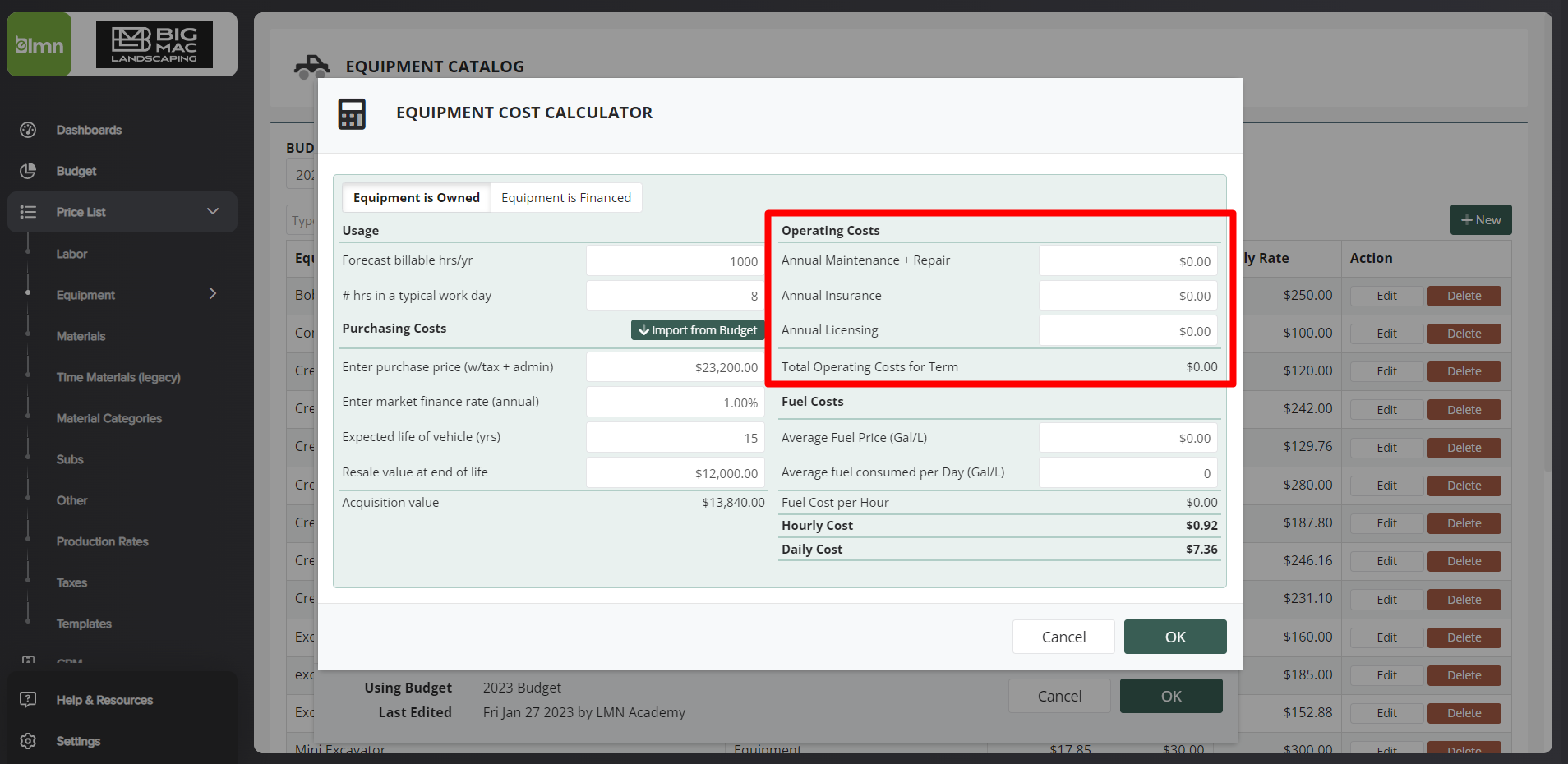Click the New button in catalog
The image size is (1568, 764).
(x=1481, y=219)
